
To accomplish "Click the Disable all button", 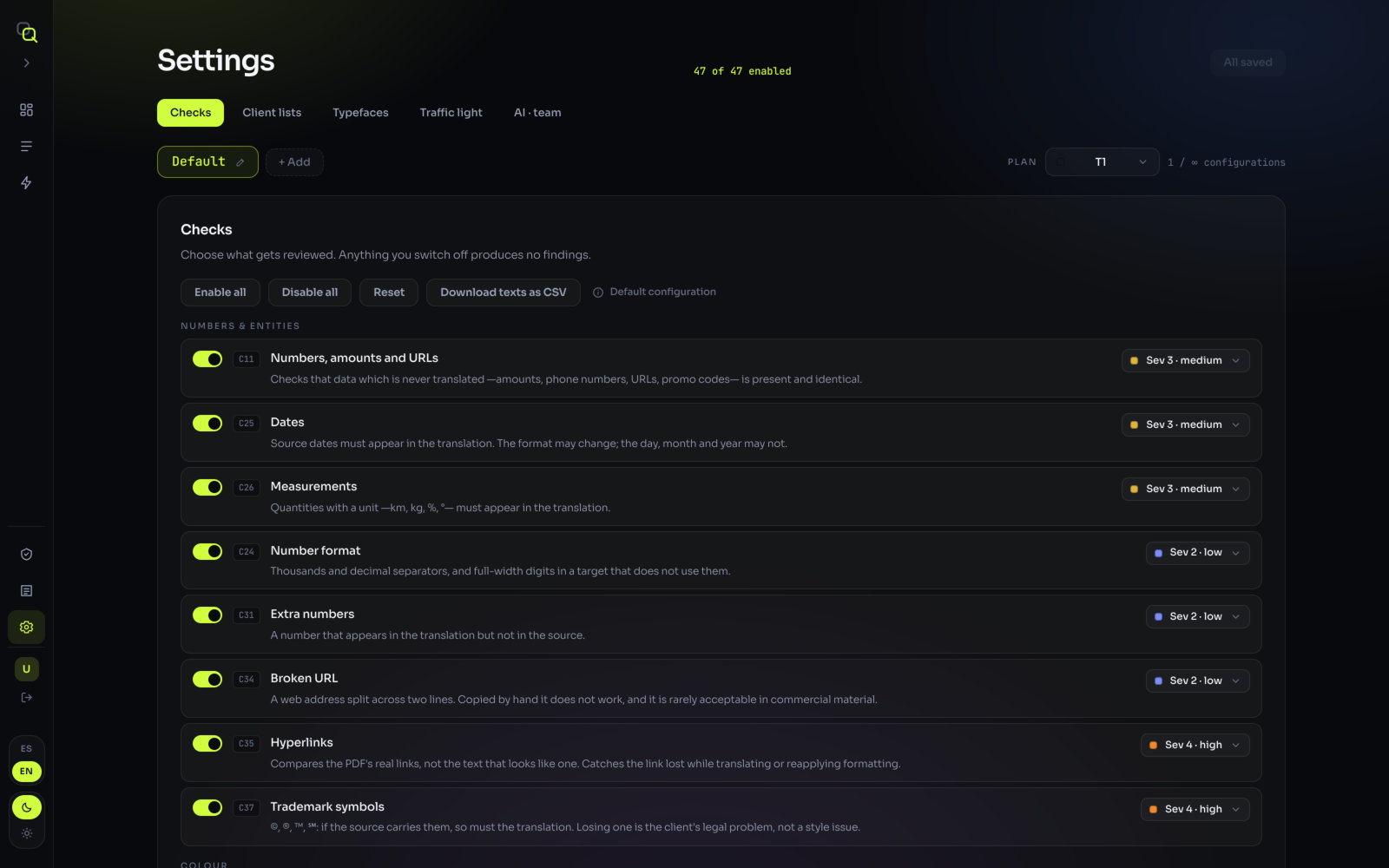I will click(x=309, y=293).
